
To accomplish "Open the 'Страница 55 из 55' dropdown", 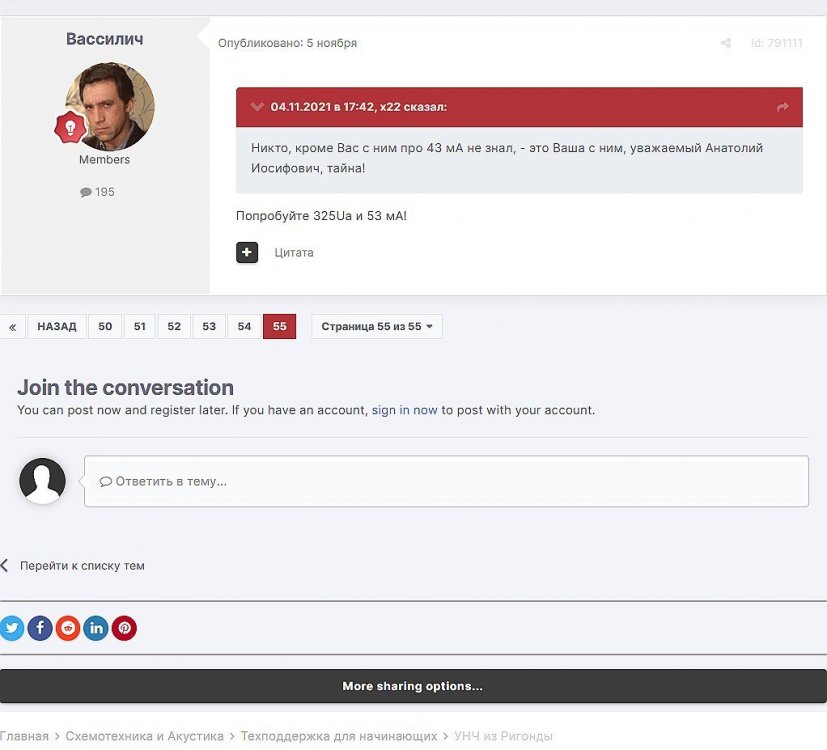I will tap(376, 327).
